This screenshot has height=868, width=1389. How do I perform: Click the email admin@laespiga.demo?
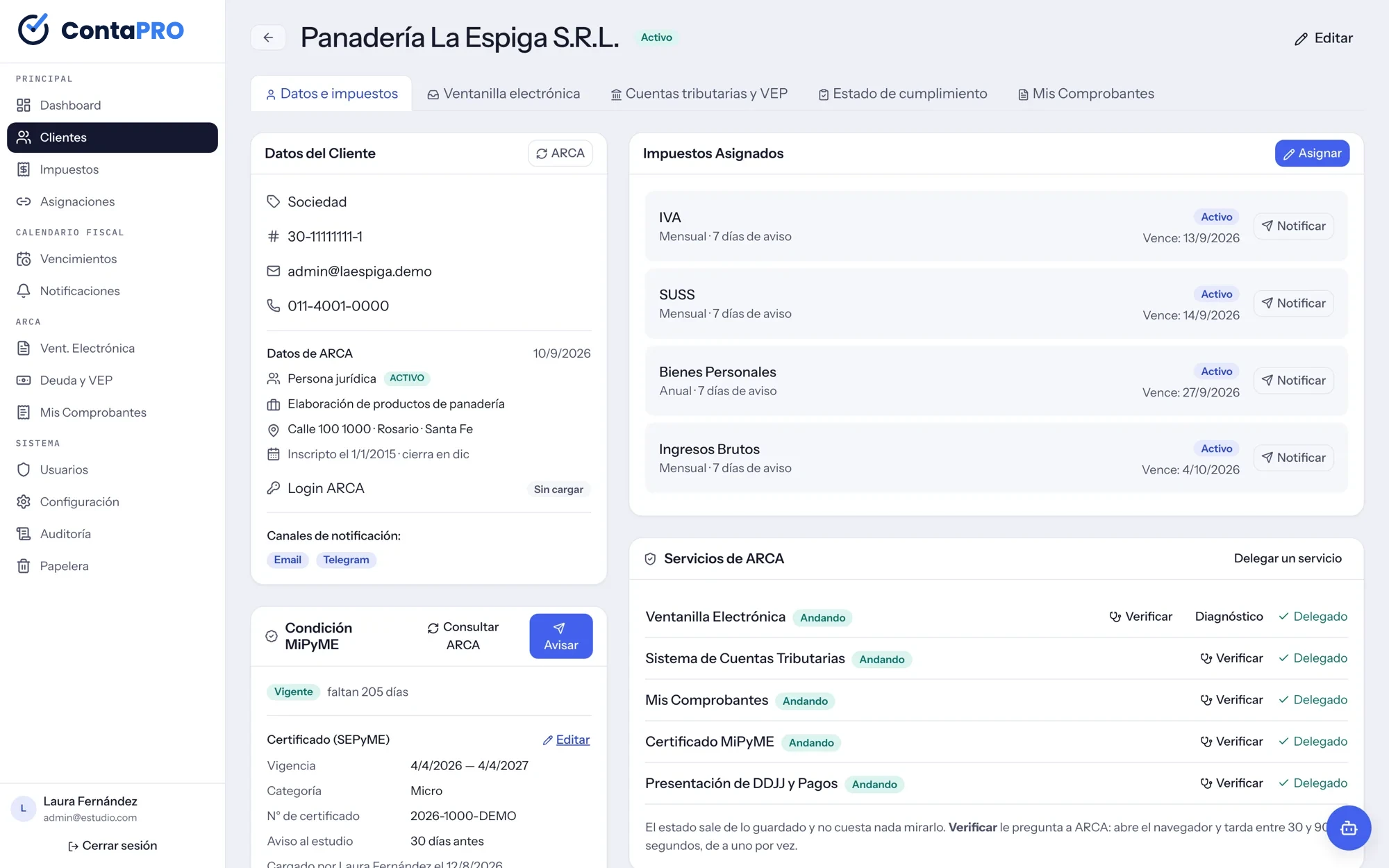coord(360,272)
